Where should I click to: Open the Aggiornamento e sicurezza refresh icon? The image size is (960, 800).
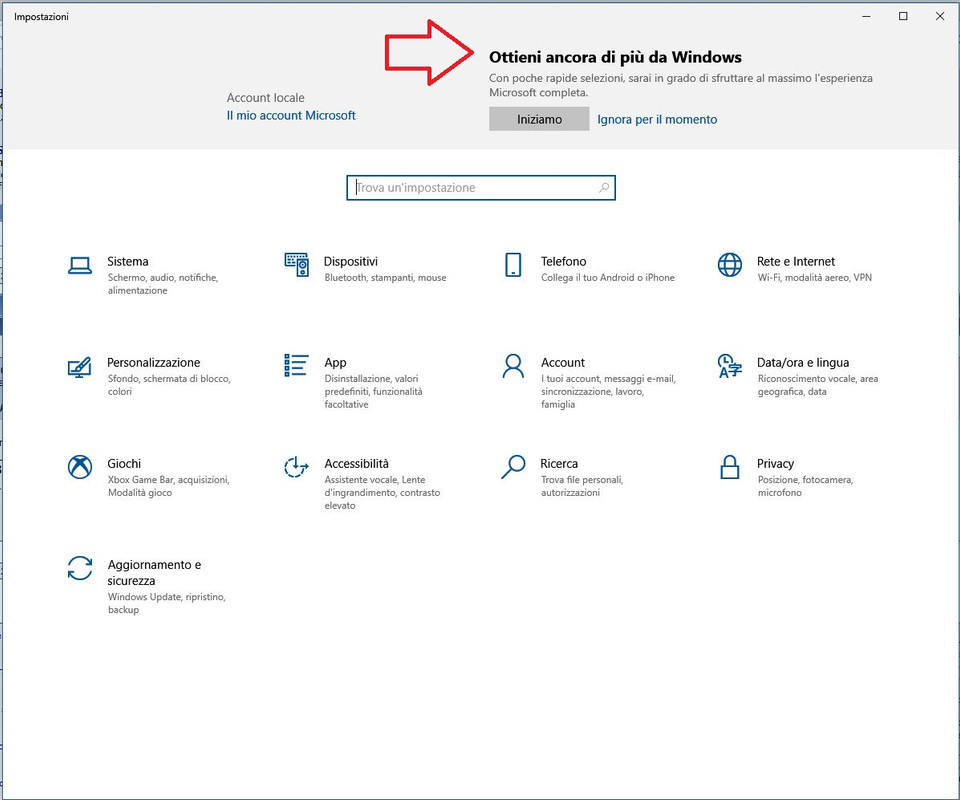point(80,568)
